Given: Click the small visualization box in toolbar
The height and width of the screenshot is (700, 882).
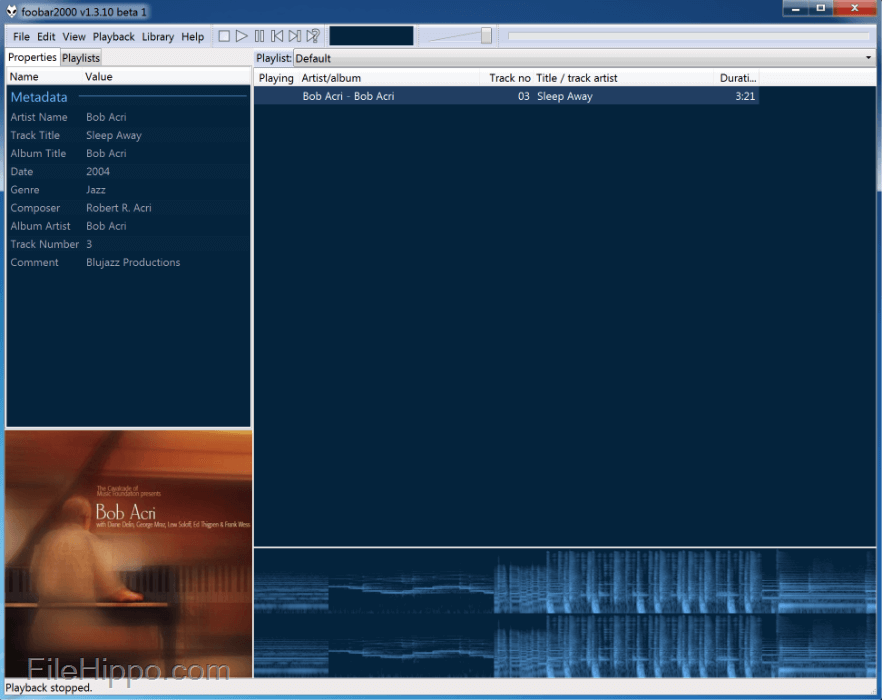Looking at the screenshot, I should point(371,36).
